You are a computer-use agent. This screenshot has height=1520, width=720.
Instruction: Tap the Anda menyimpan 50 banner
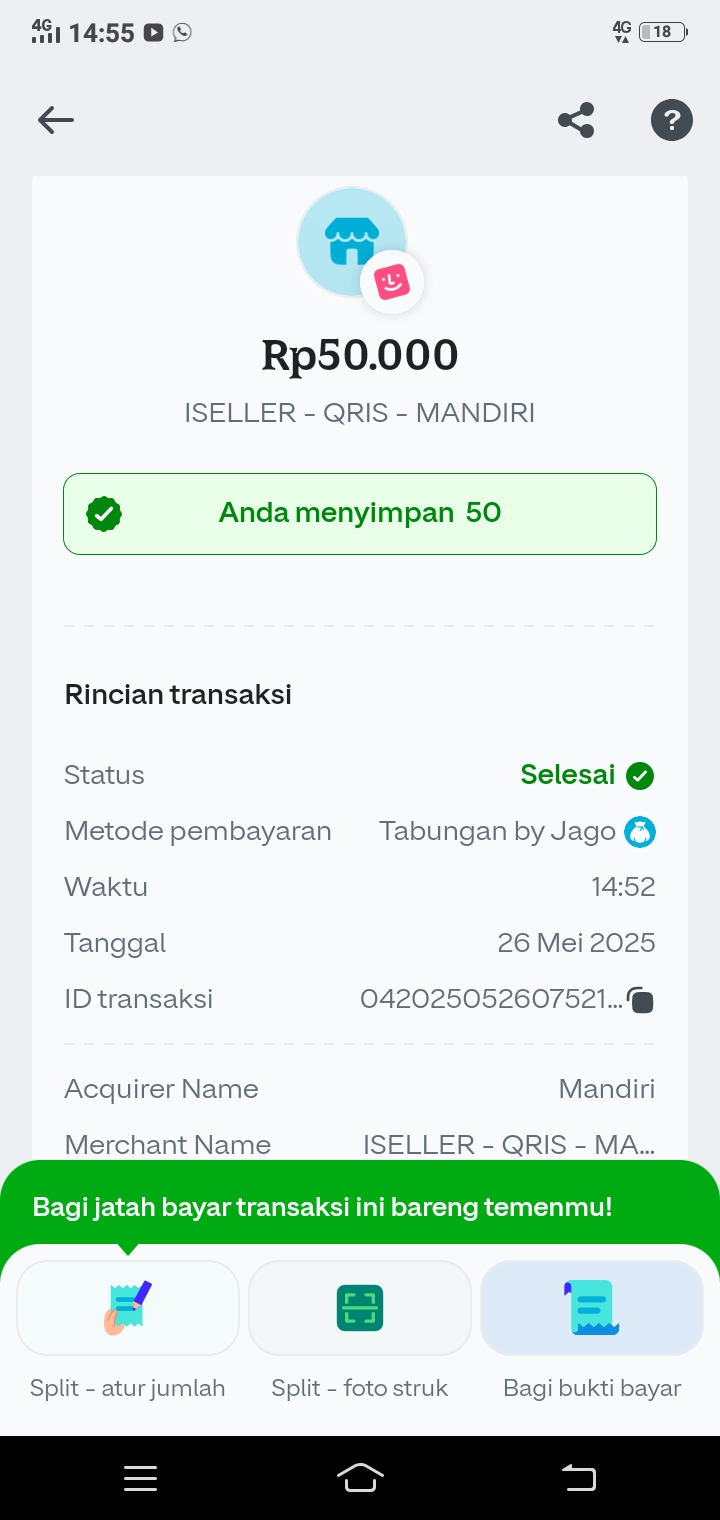(360, 514)
